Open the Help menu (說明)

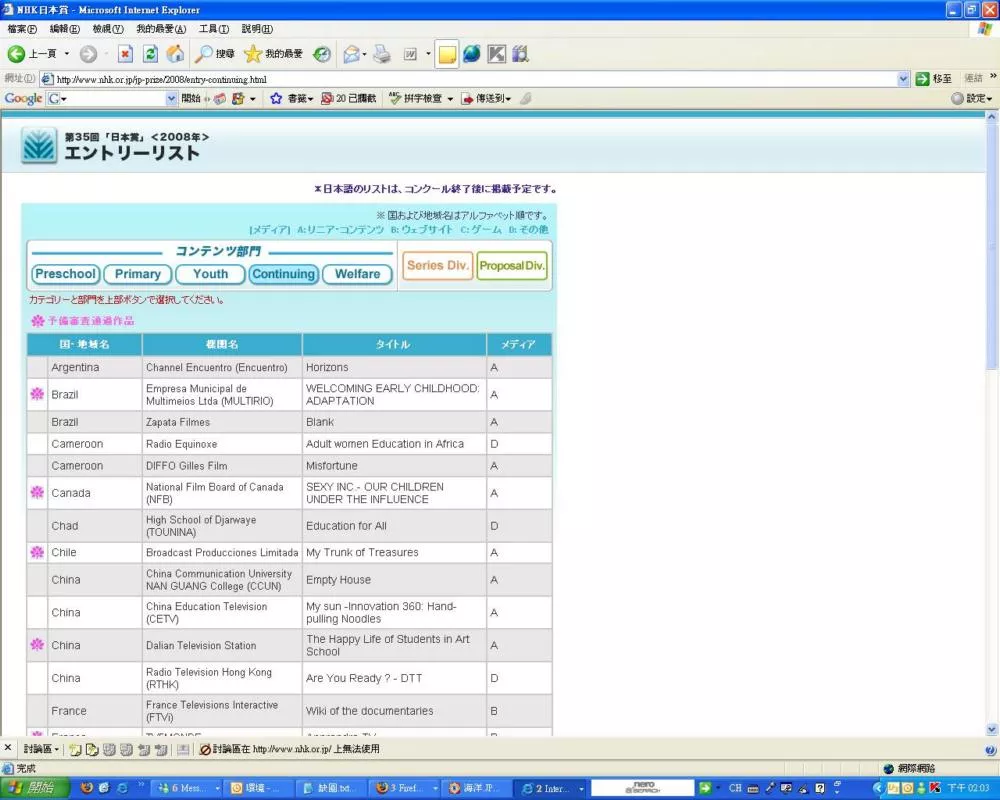[257, 29]
